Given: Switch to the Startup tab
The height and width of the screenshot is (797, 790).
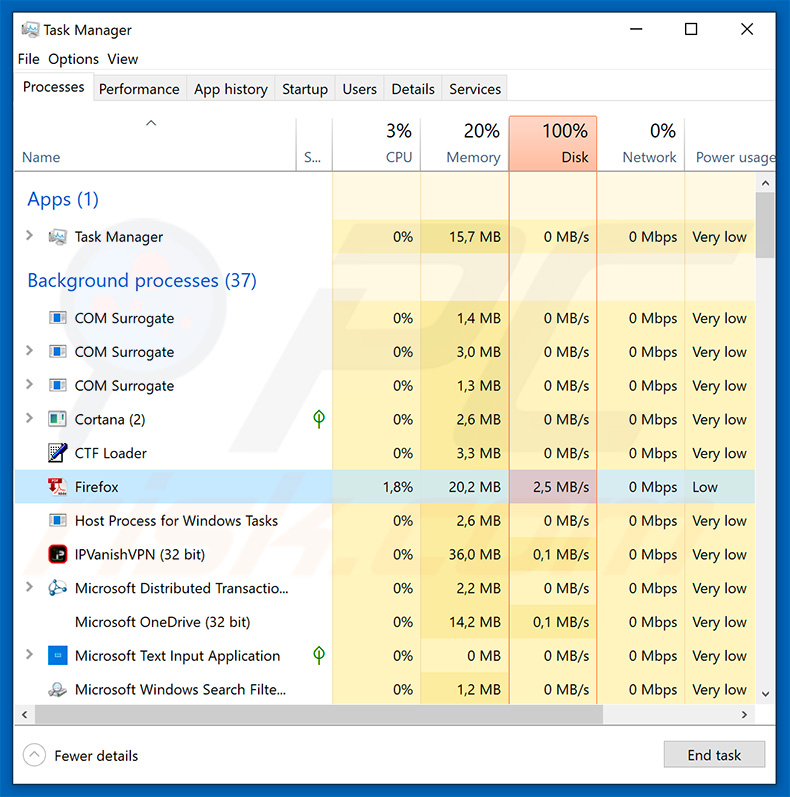Looking at the screenshot, I should [x=305, y=89].
